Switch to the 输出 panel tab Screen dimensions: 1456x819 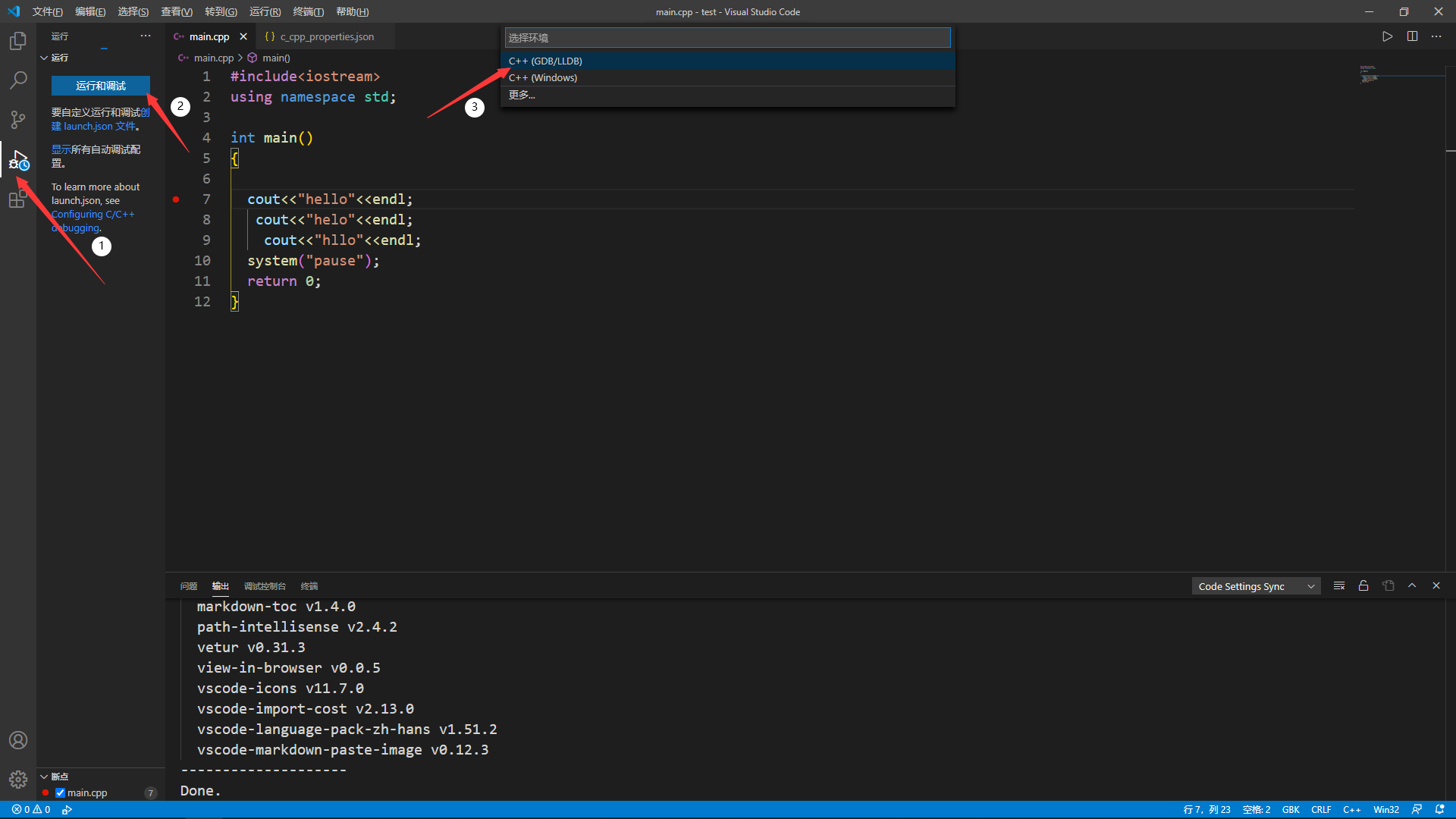click(220, 586)
